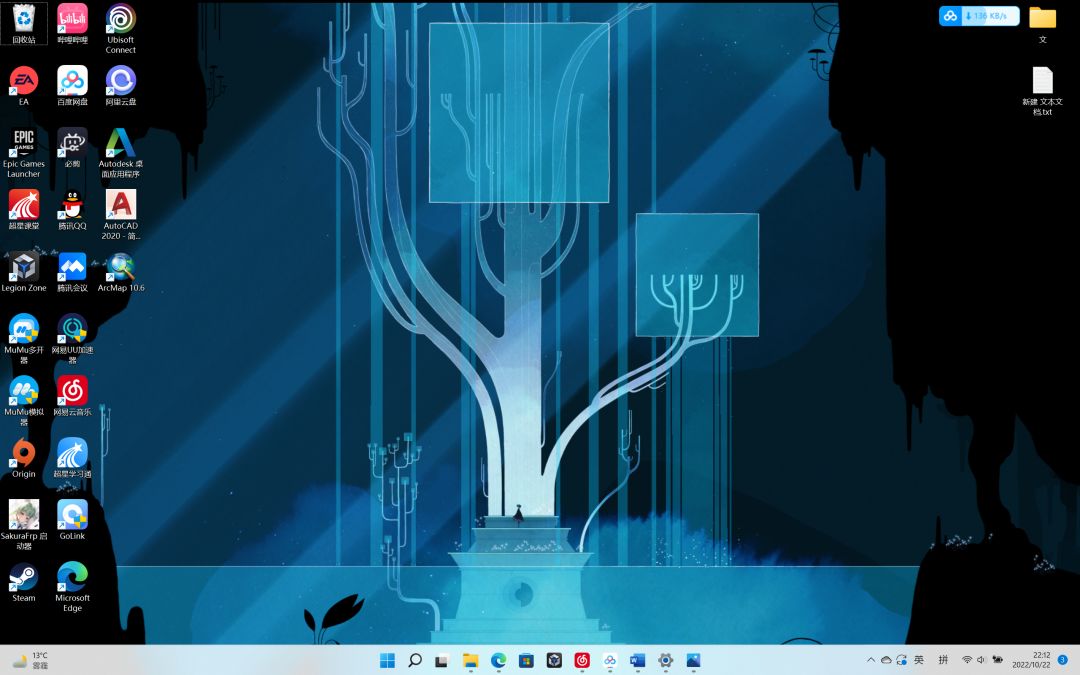Select the Origin desktop shortcut
The image size is (1080, 675).
point(23,457)
